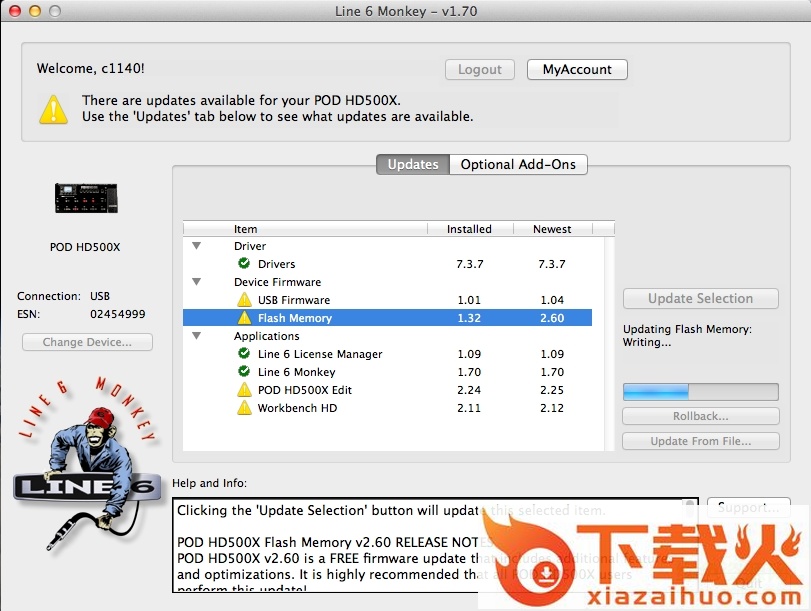Click the green check beside Line 6 License Manager
This screenshot has height=611, width=811.
[x=244, y=353]
